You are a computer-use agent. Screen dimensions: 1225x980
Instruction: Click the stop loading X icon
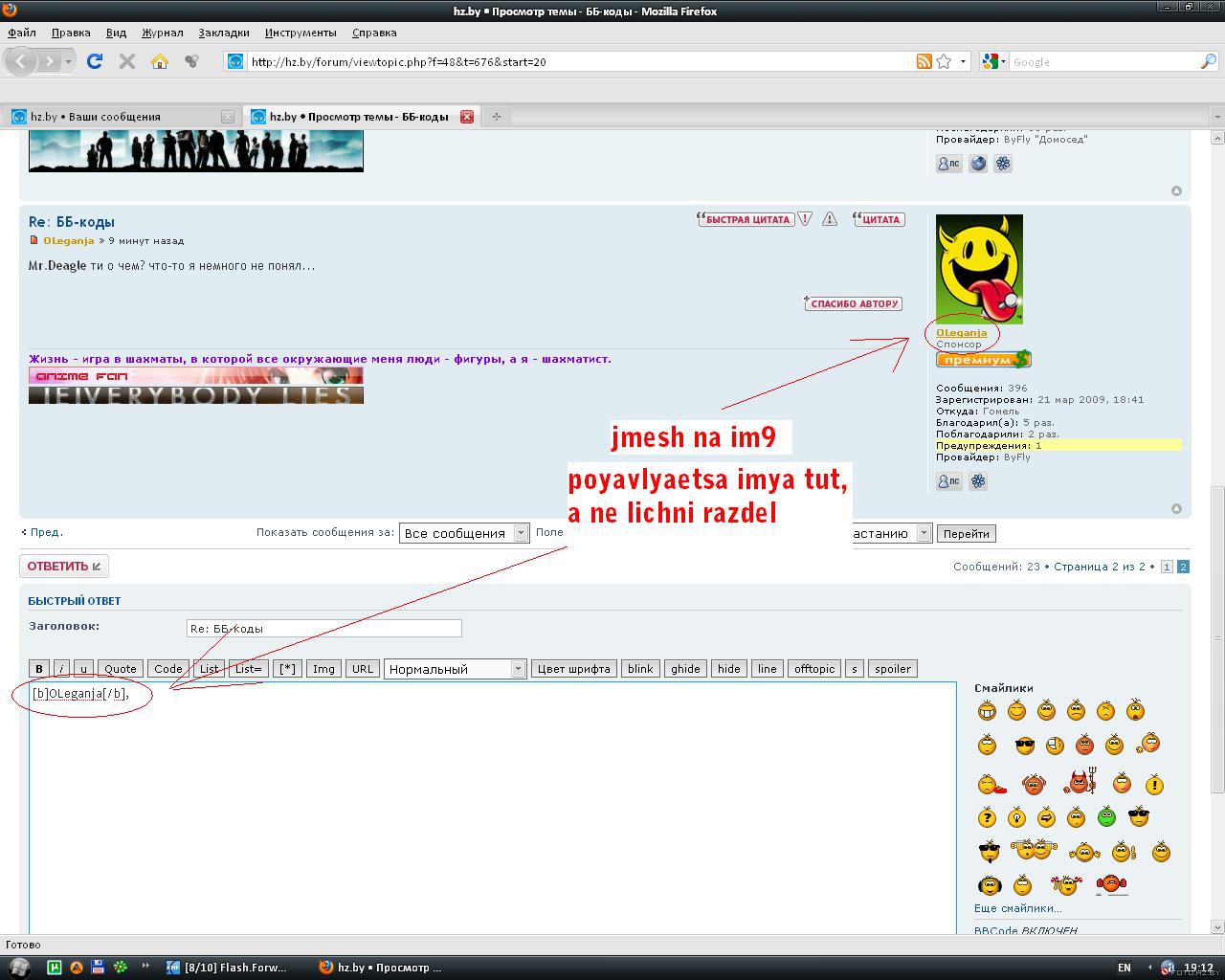pos(126,61)
